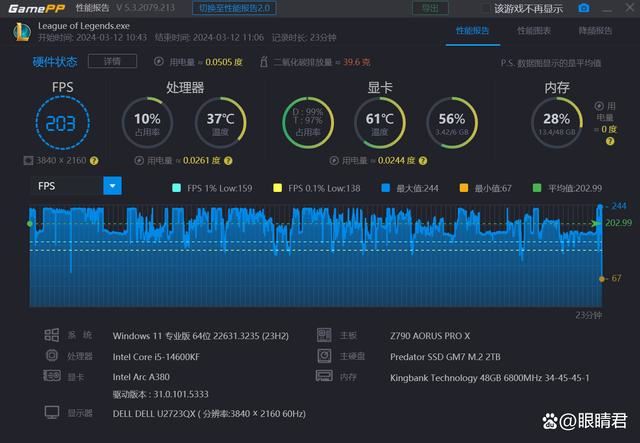Click the Kingbank Technology 48GB memory text

point(489,378)
